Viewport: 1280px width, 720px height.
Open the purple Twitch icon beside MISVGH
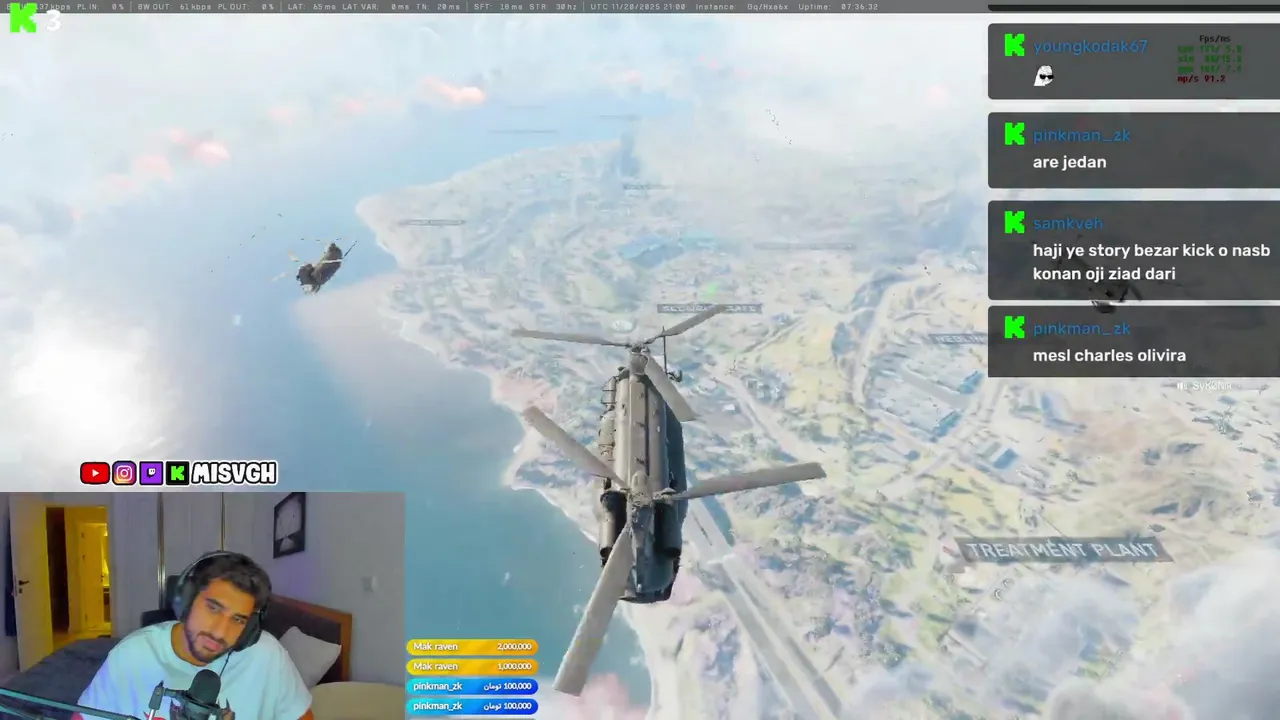(x=151, y=473)
